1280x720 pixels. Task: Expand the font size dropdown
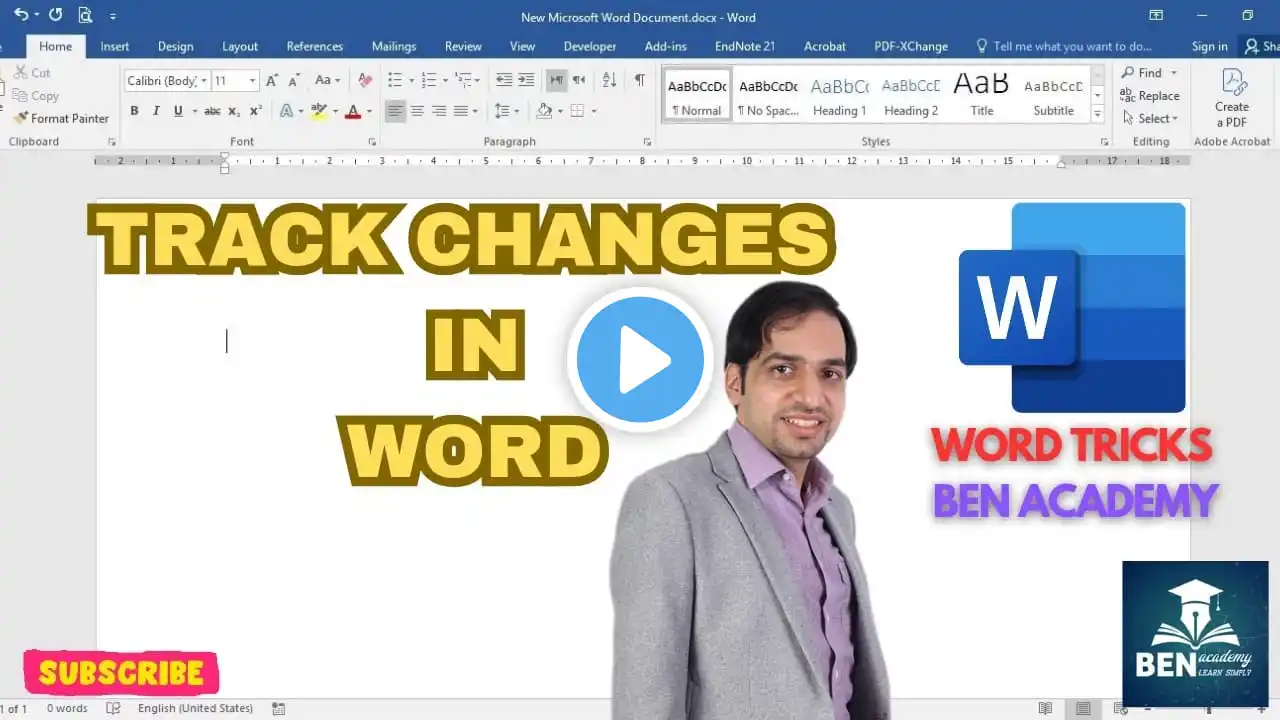pyautogui.click(x=252, y=81)
